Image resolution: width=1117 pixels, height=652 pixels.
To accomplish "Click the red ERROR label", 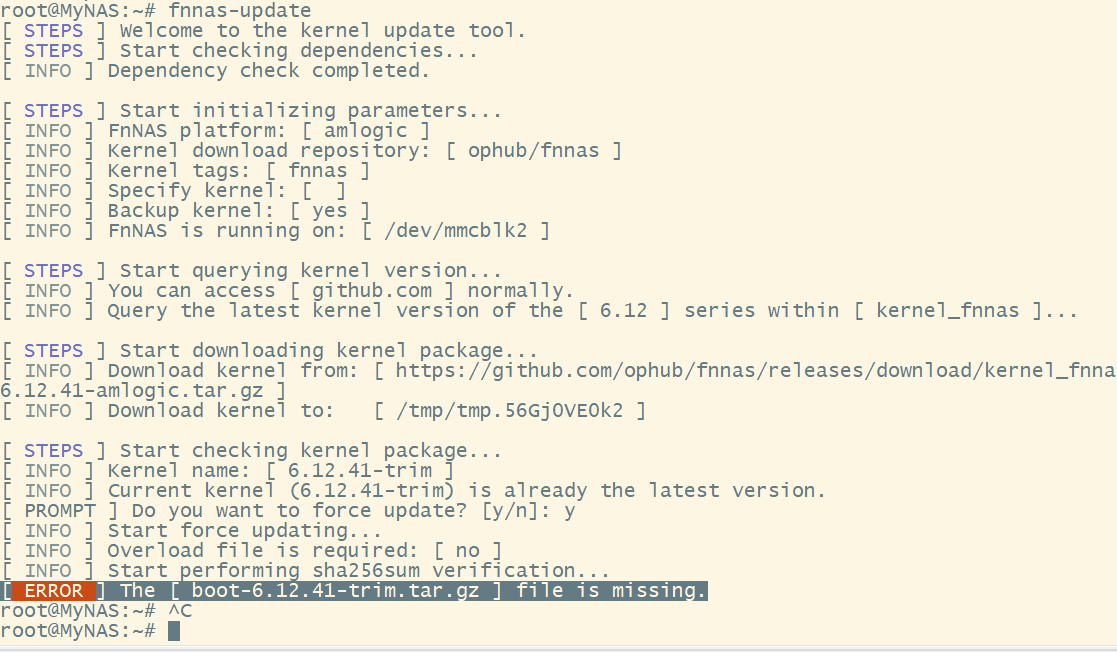I will point(53,591).
